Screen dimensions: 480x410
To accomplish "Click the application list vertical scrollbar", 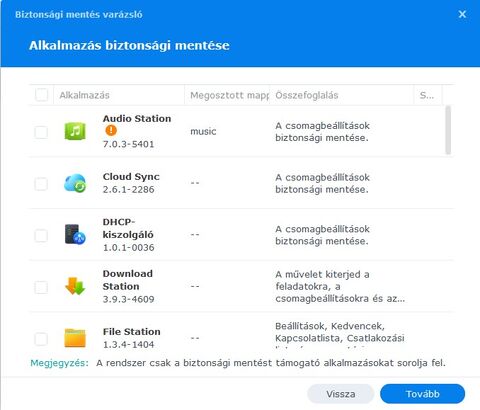I will [x=448, y=130].
